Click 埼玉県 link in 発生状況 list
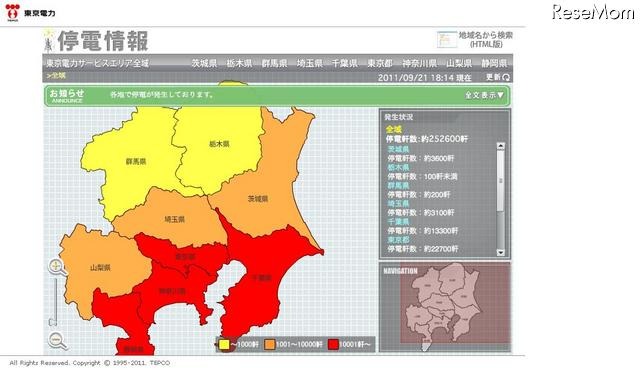This screenshot has height=371, width=640. pyautogui.click(x=398, y=203)
